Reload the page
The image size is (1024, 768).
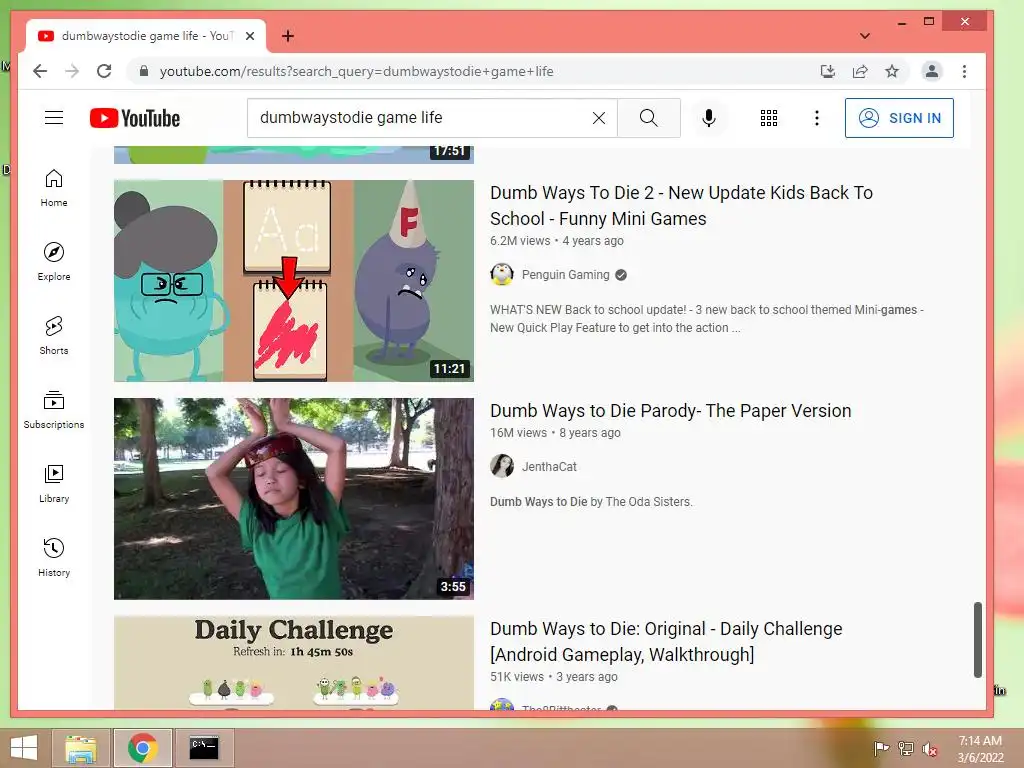click(x=104, y=71)
